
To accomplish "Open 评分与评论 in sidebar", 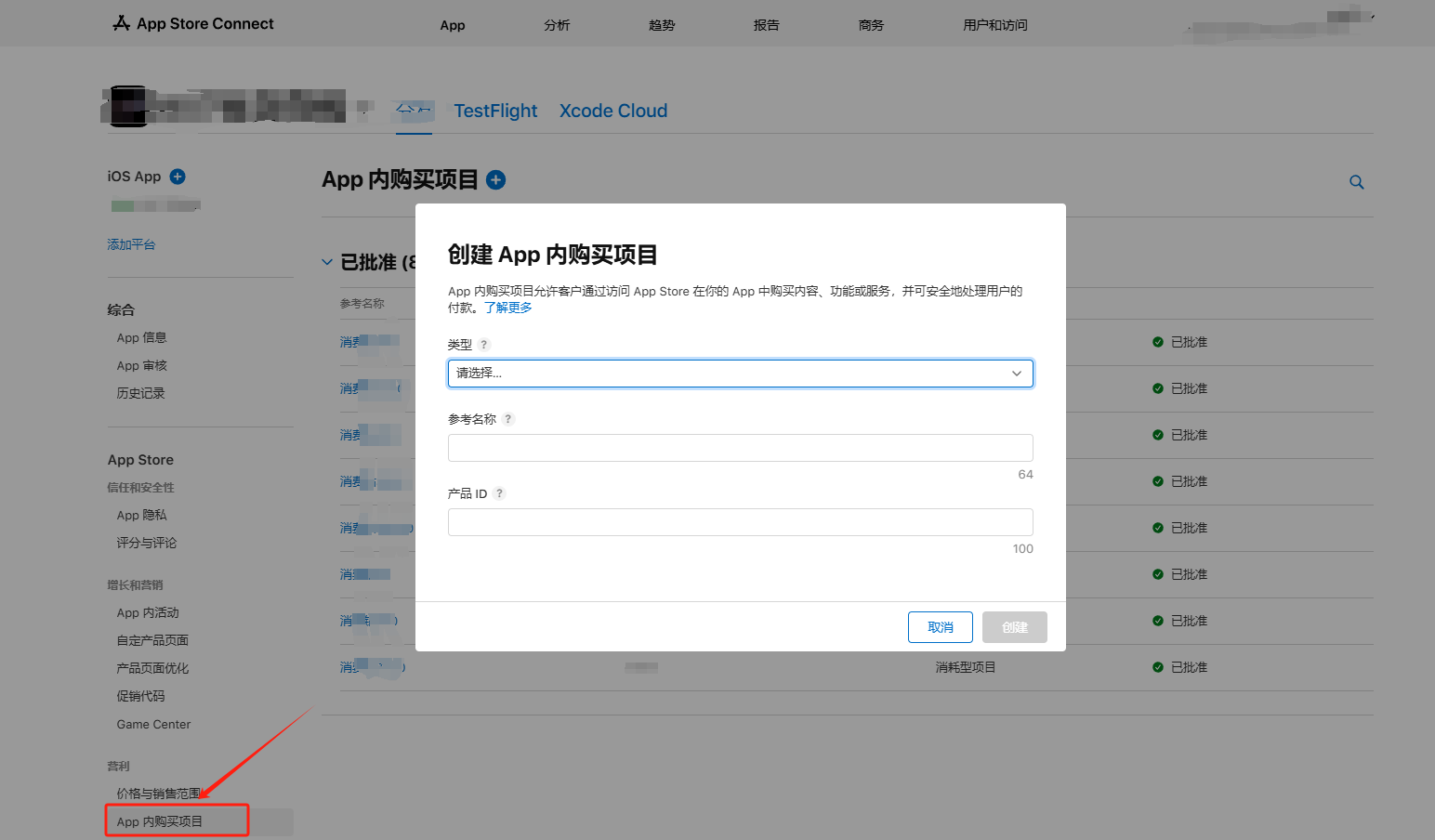I will click(147, 543).
